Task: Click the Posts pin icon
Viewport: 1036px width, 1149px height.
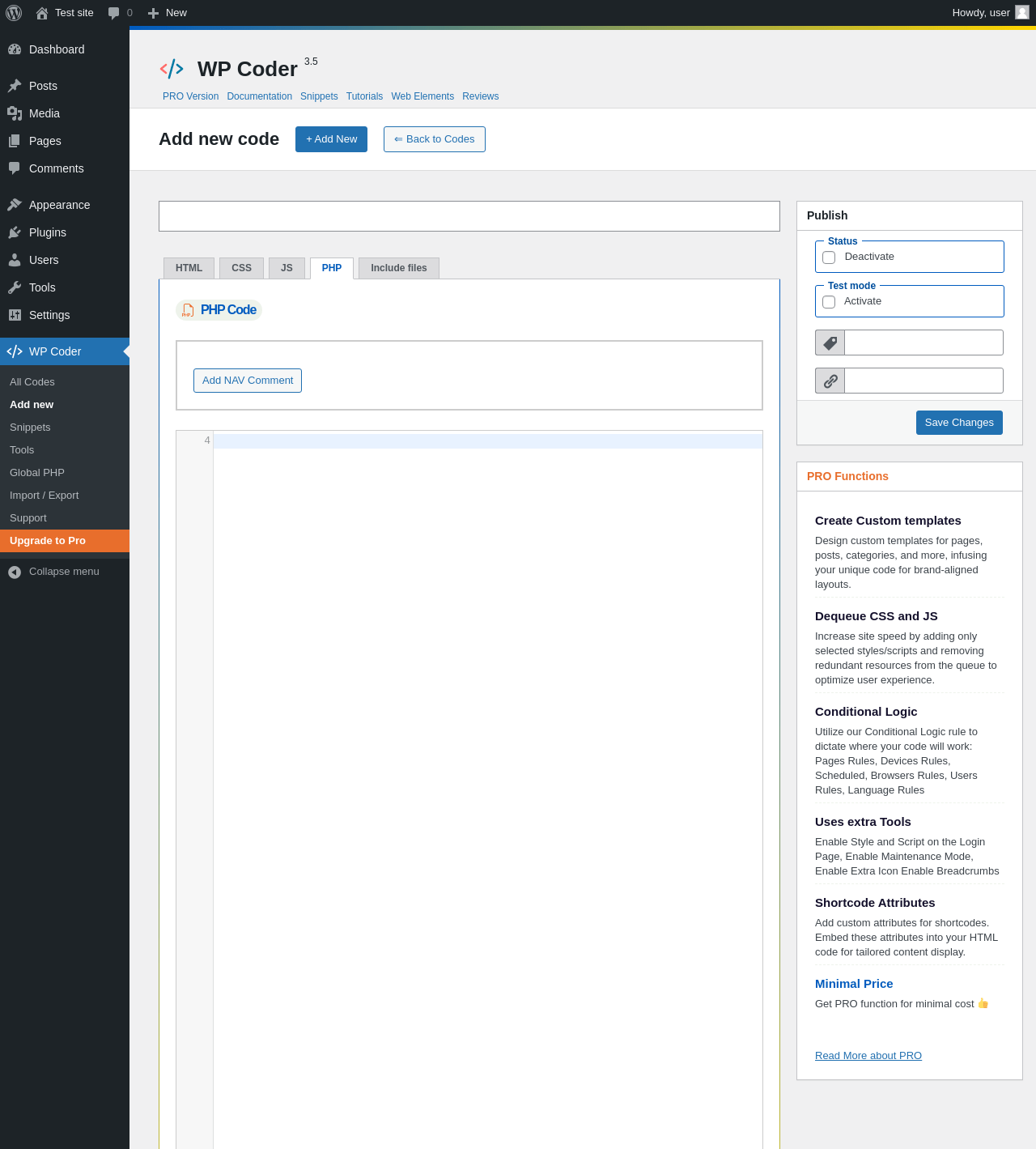Action: click(15, 86)
